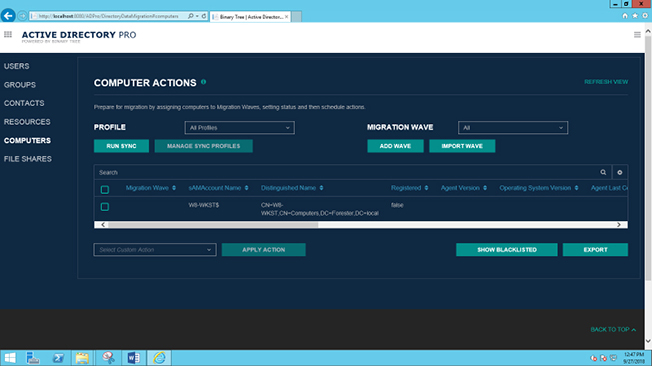The width and height of the screenshot is (652, 366).
Task: Click the Apply Action button
Action: pos(264,250)
